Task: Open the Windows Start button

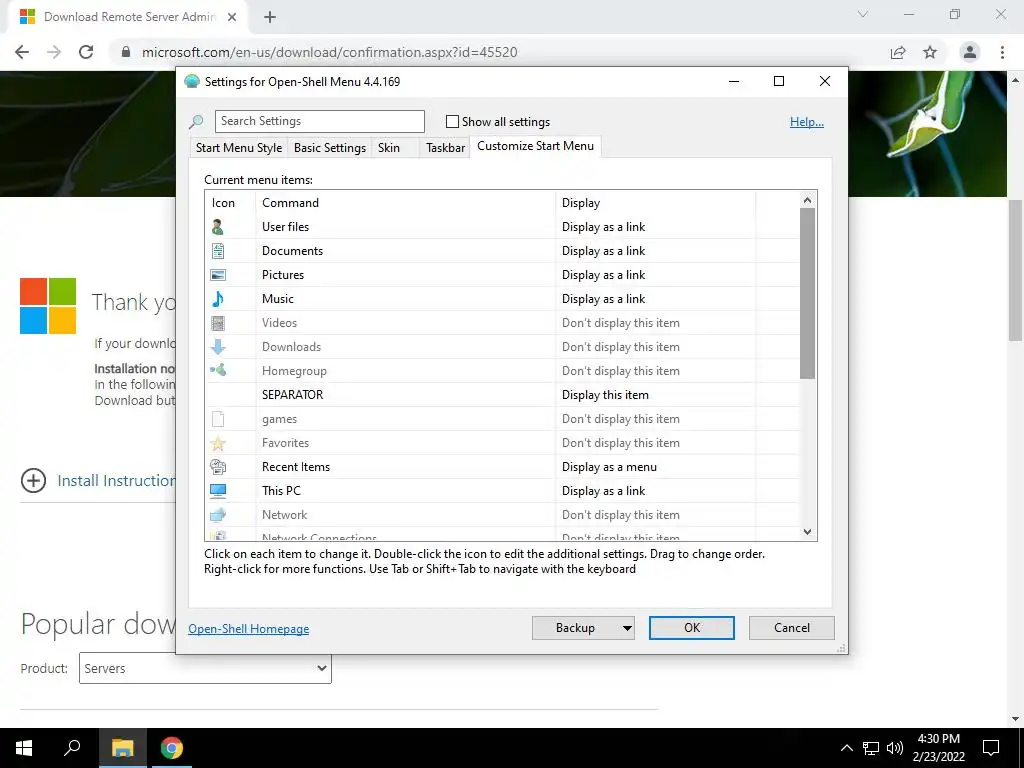Action: 24,748
